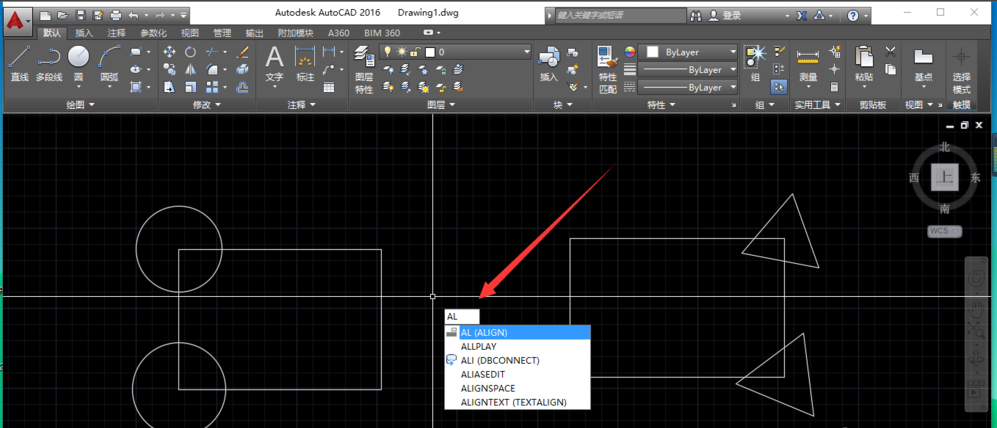The width and height of the screenshot is (997, 428).
Task: Switch to the 插入 ribbon tab
Action: point(84,33)
